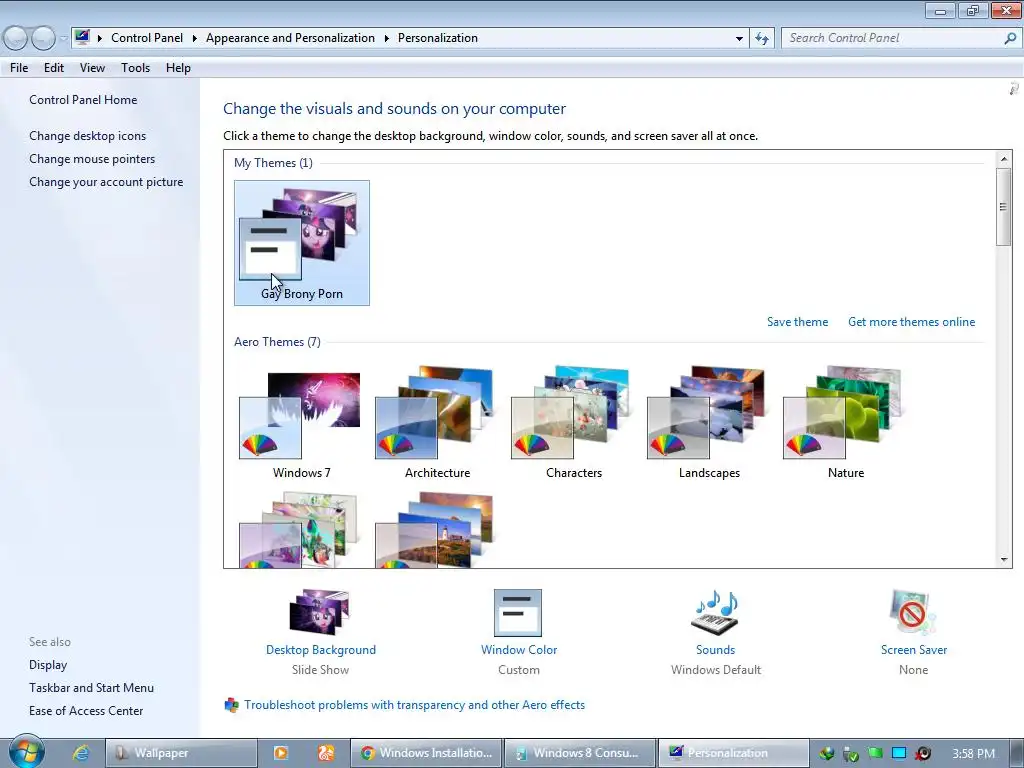Open Taskbar and Start Menu link
The image size is (1024, 768).
(91, 688)
